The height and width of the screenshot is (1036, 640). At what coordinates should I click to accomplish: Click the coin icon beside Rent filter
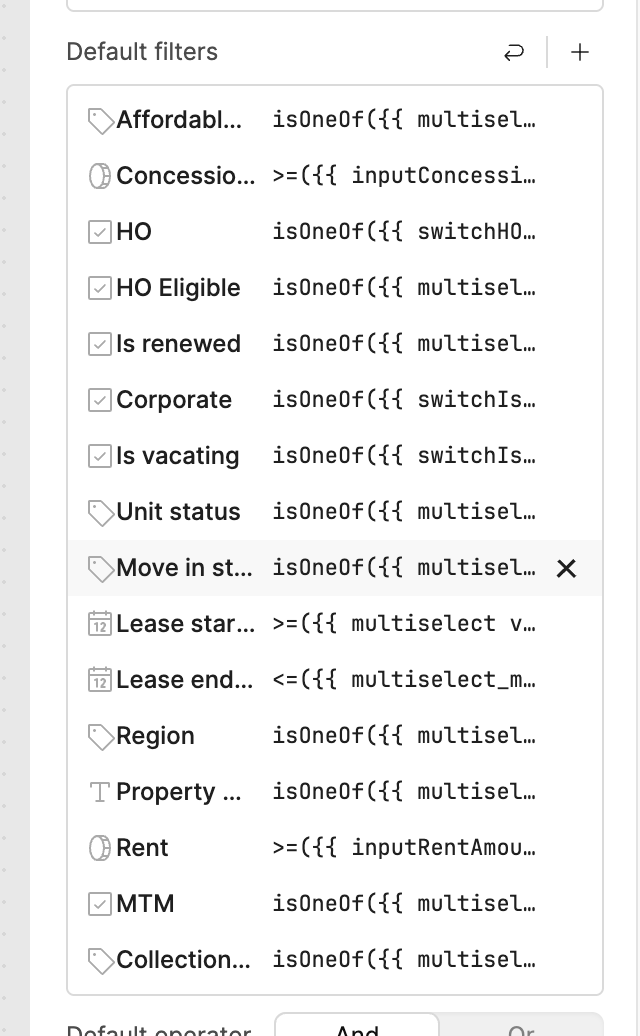[x=100, y=848]
